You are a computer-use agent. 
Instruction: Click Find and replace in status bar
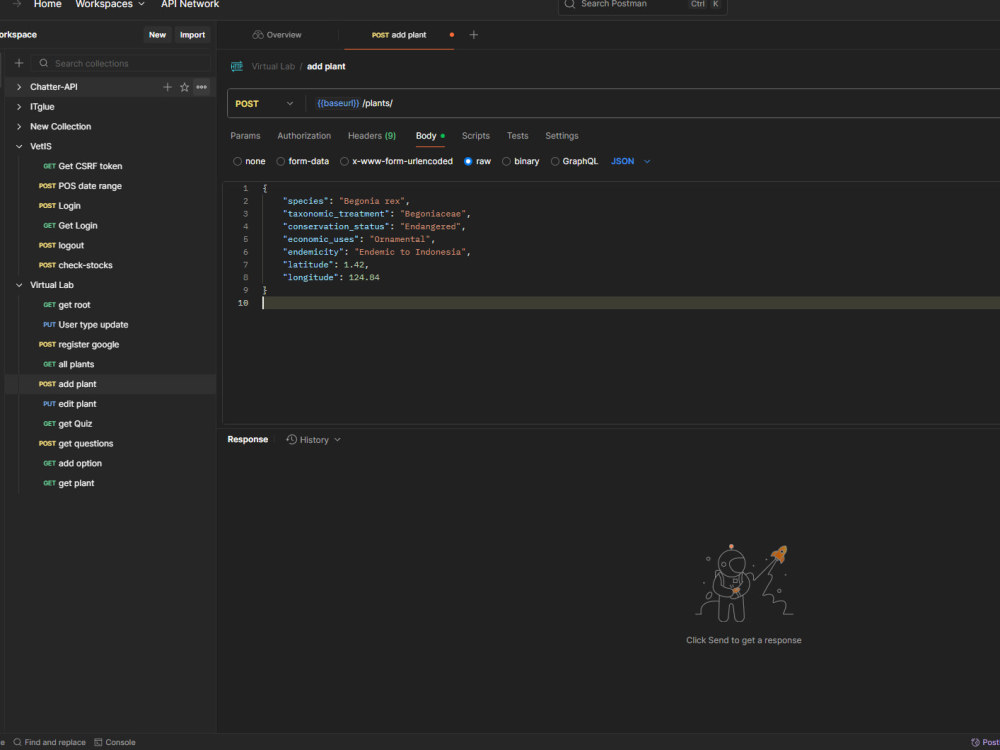pos(49,742)
